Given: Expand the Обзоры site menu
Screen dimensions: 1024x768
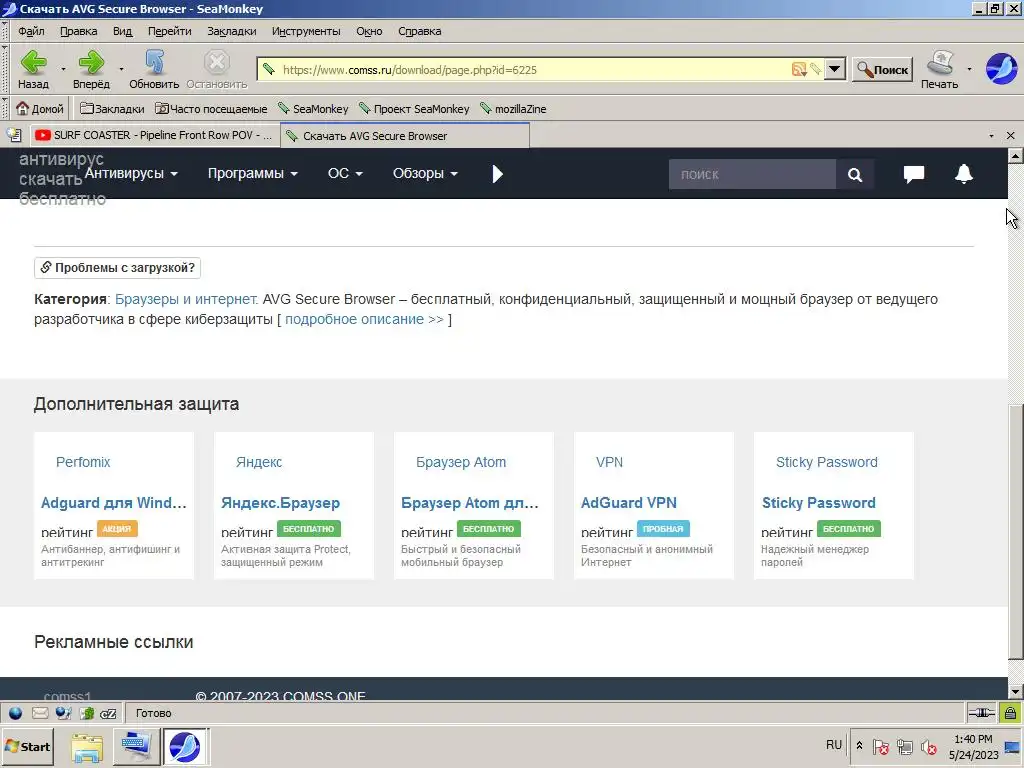Looking at the screenshot, I should [x=425, y=173].
